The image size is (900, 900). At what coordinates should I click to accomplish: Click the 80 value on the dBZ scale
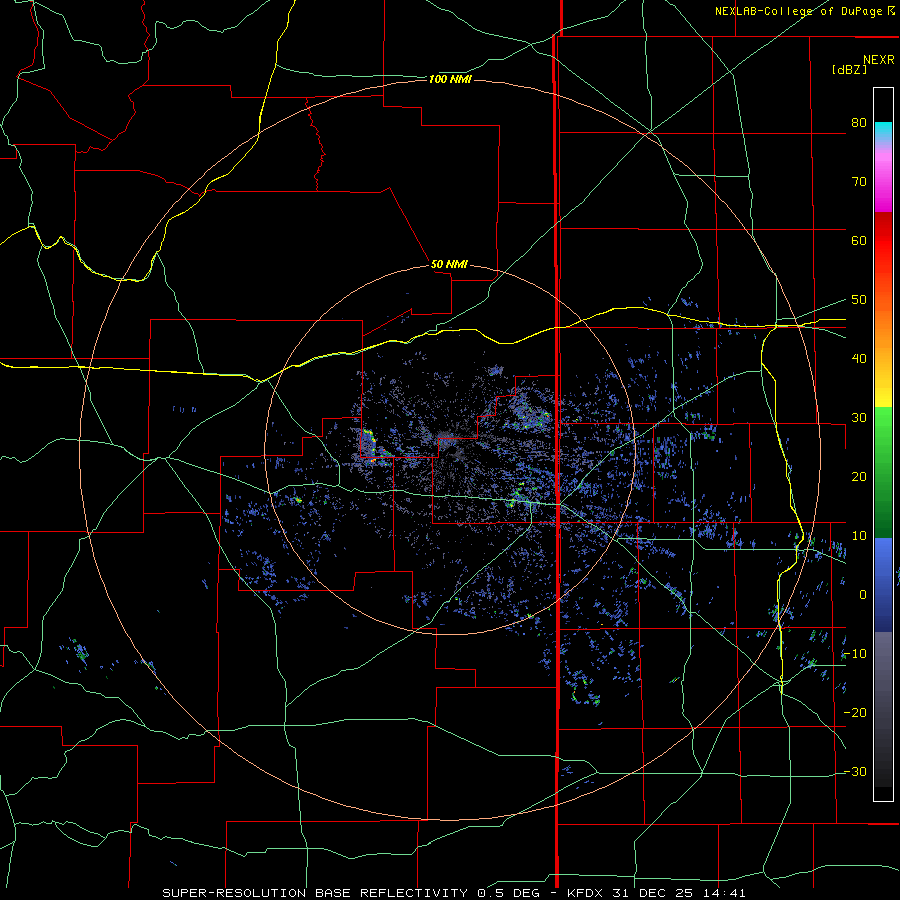coord(859,122)
